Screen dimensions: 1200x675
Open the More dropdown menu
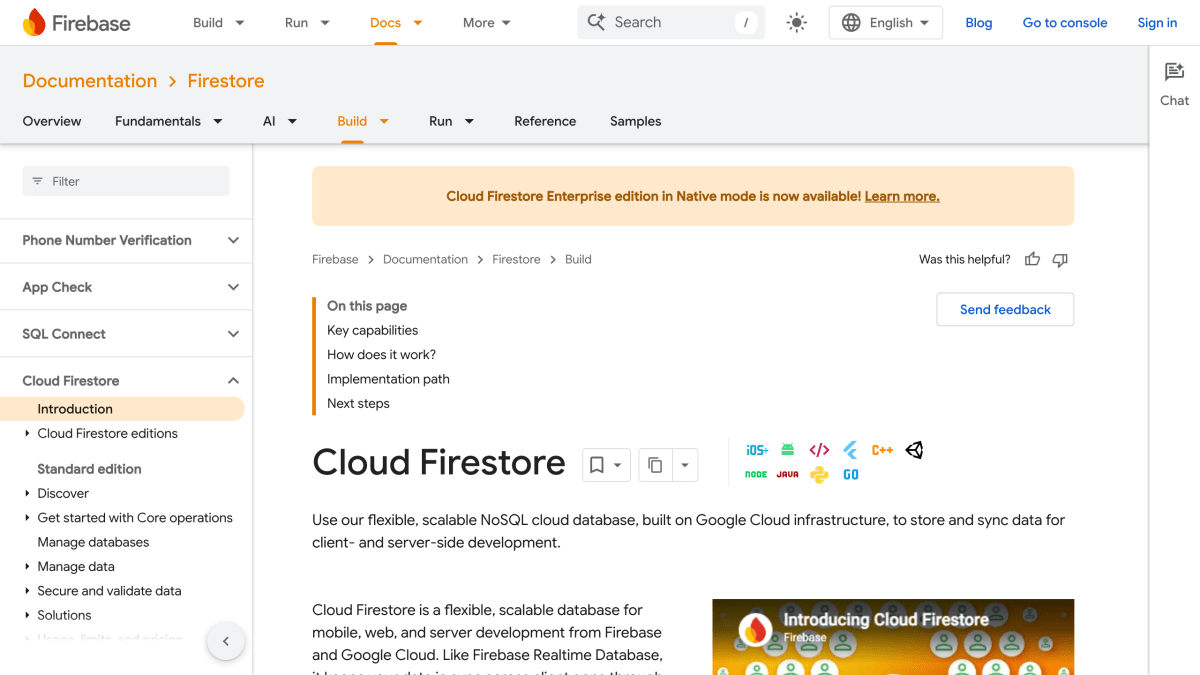coord(487,23)
